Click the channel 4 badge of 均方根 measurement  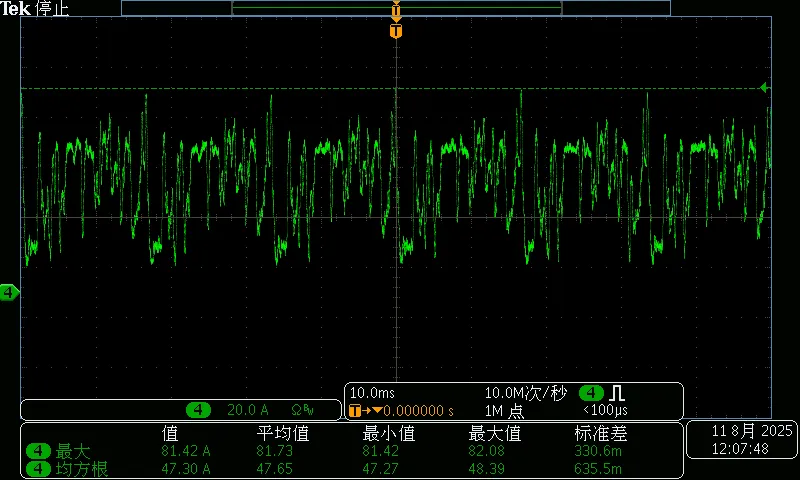pos(38,469)
